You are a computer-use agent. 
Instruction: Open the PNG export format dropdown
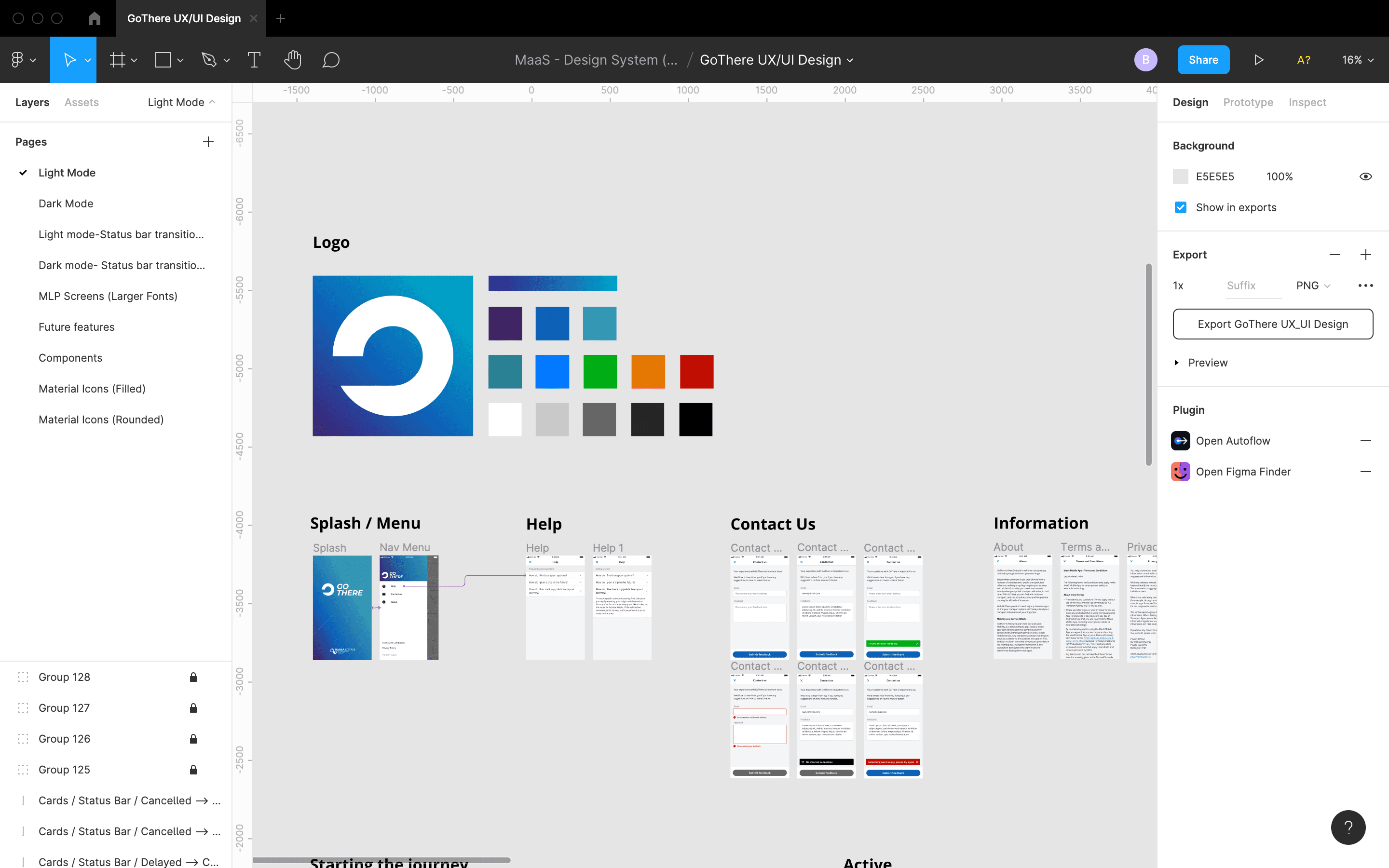tap(1313, 285)
